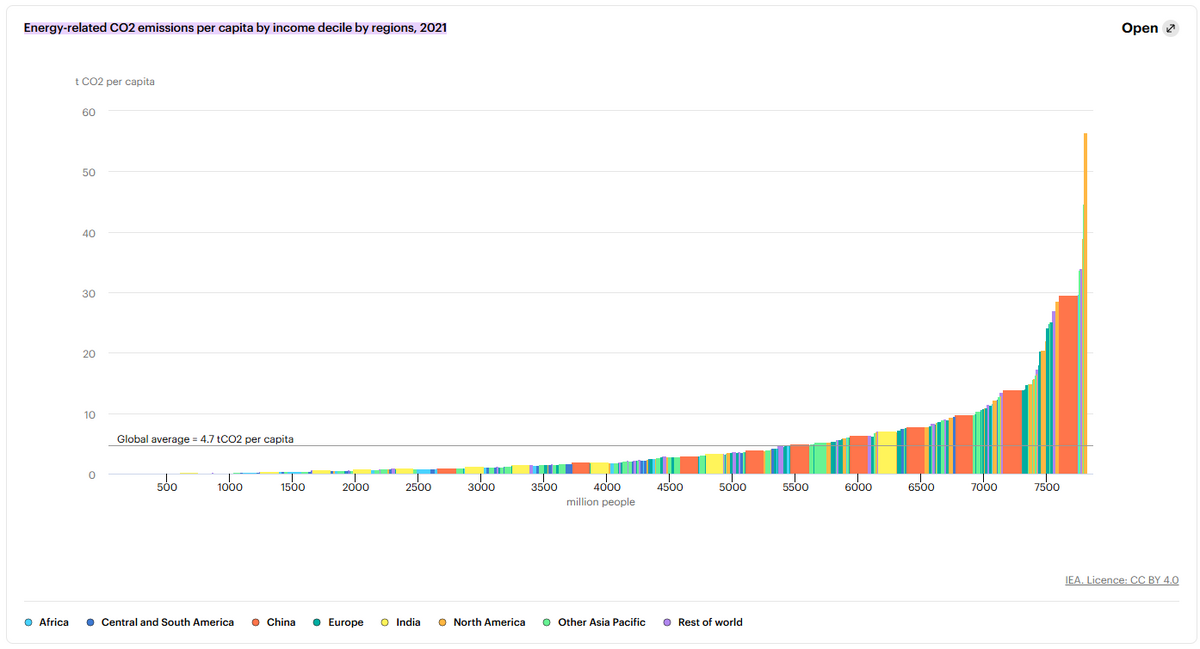This screenshot has height=649, width=1200.
Task: Click the 't CO2 per capita' y-axis label
Action: coord(115,82)
